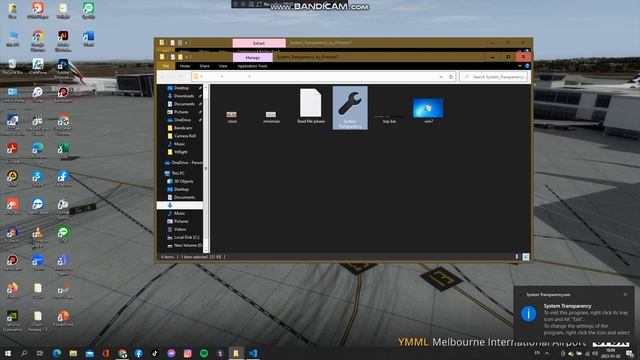Open OneDrive pinned in Quick access
Viewport: 640px width, 360px height.
[182, 120]
